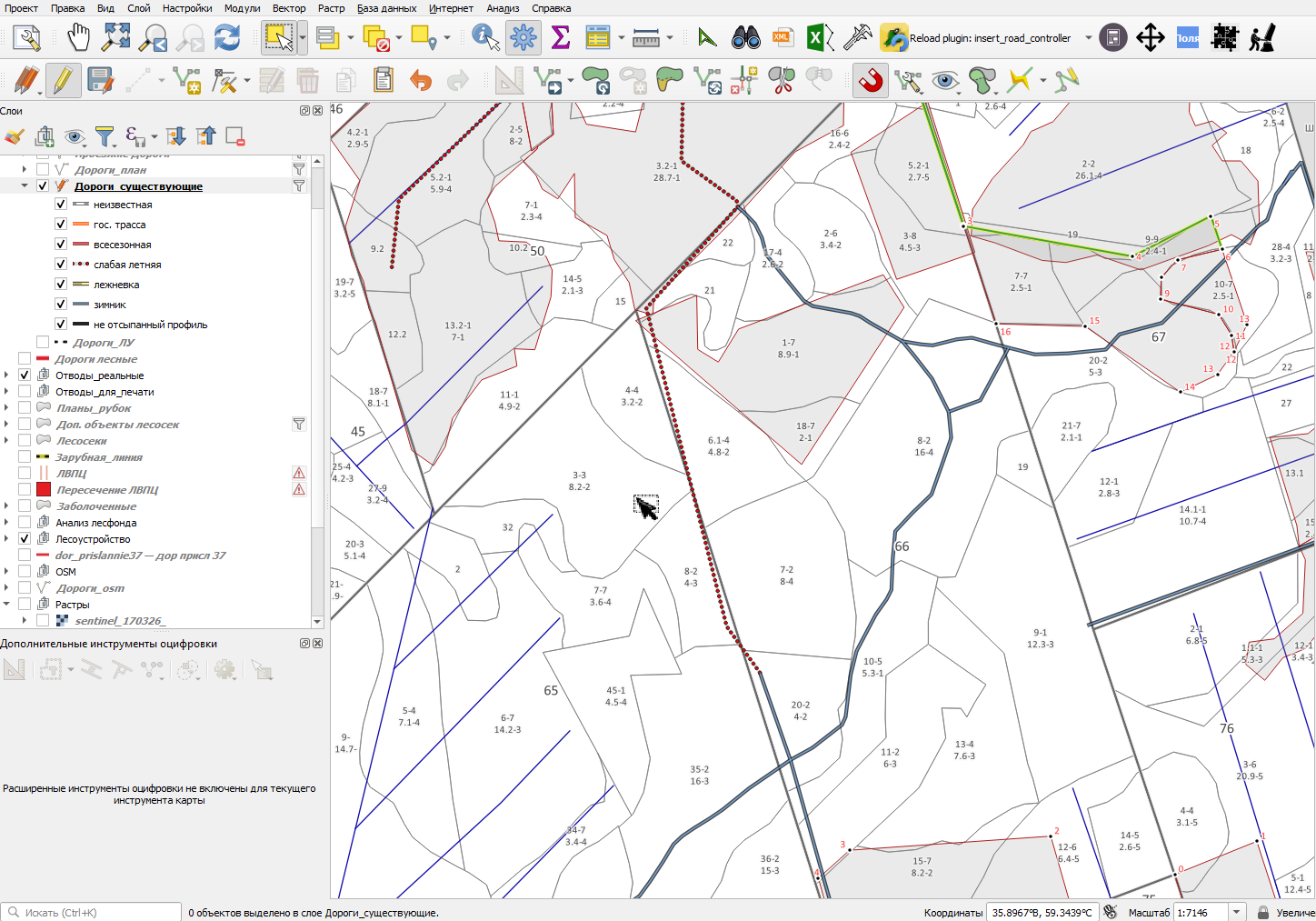Open the Statistical Summary sigma icon

pyautogui.click(x=561, y=38)
